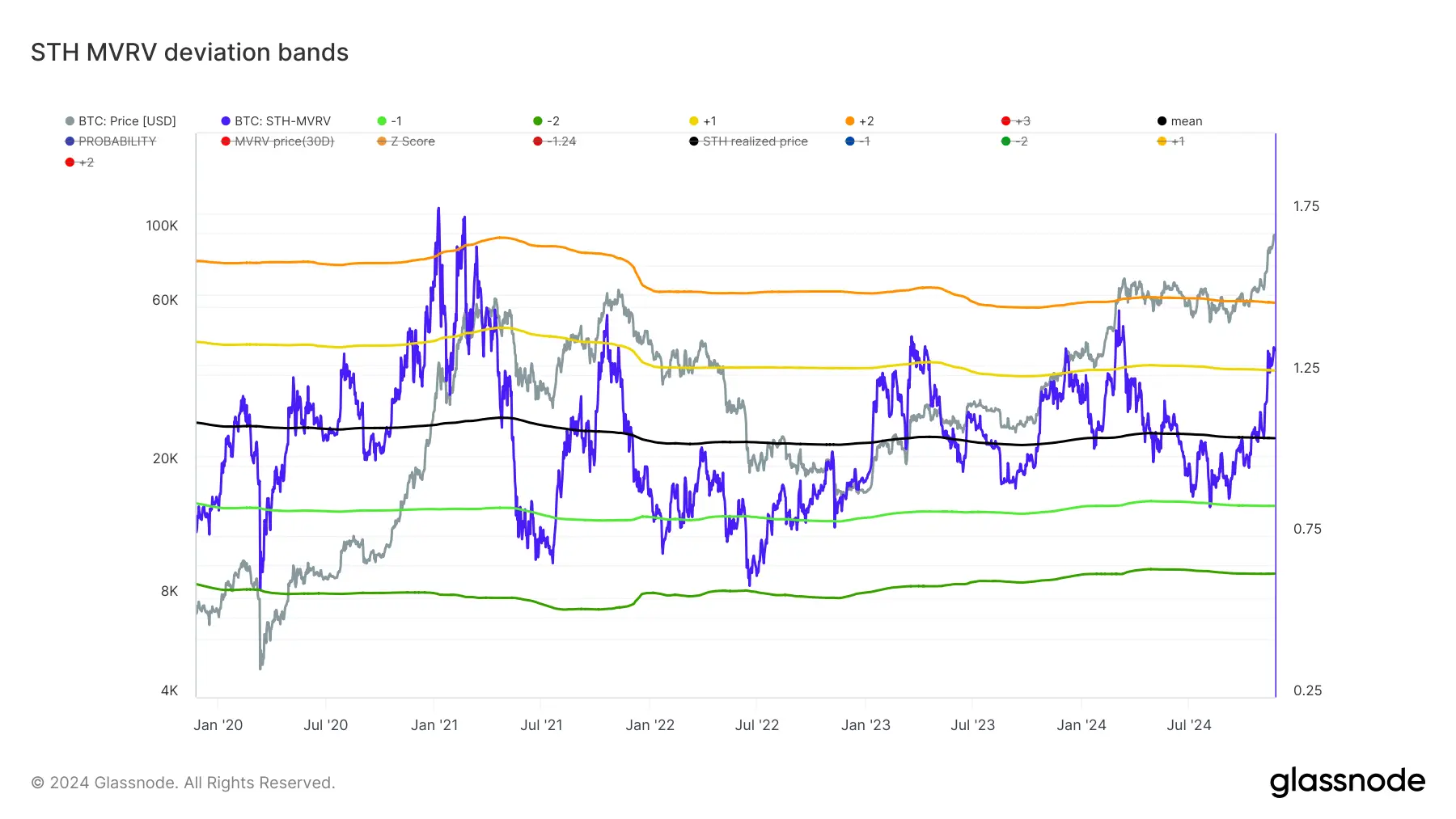Enable the STH realized price legend series

coord(748,141)
